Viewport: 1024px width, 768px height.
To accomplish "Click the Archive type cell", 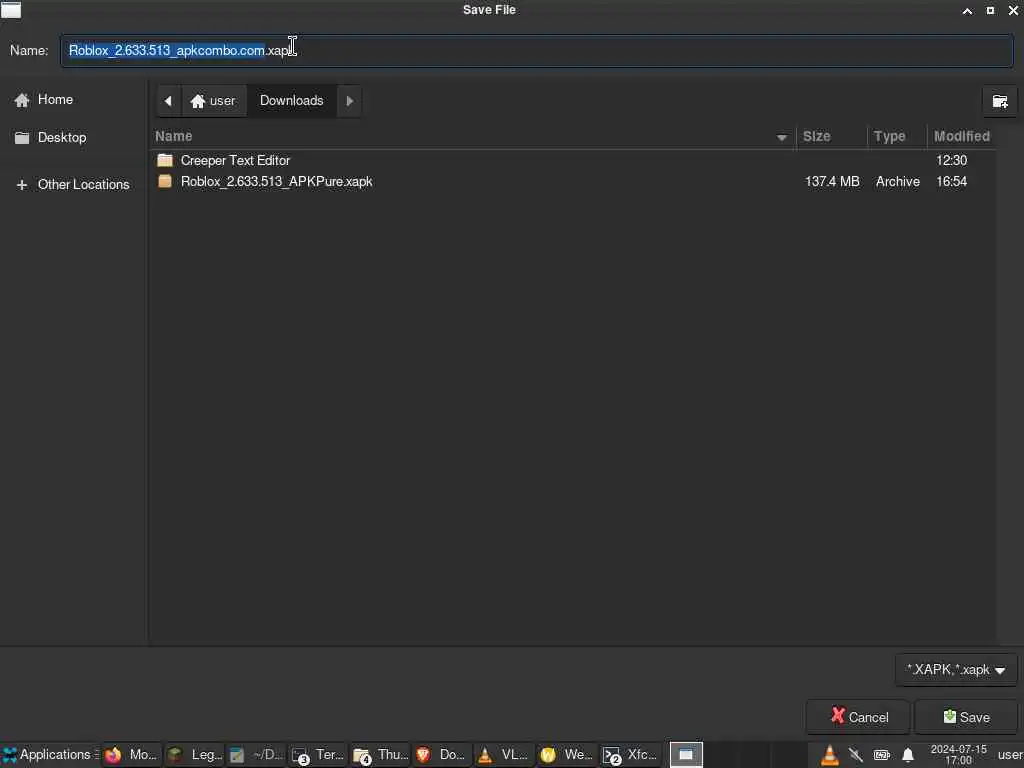I will (897, 182).
